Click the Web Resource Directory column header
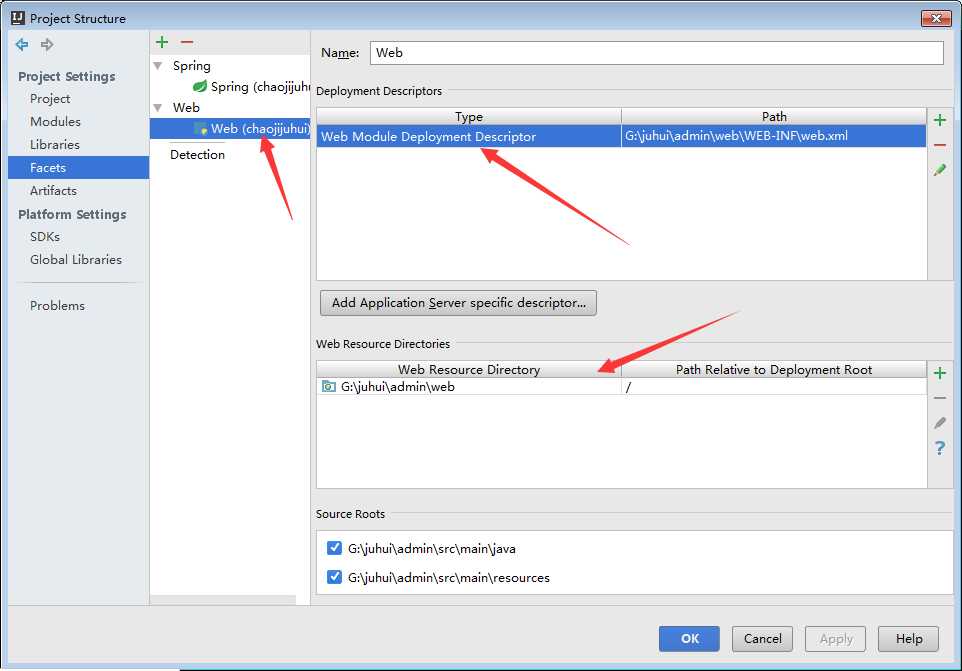This screenshot has width=962, height=671. click(469, 369)
